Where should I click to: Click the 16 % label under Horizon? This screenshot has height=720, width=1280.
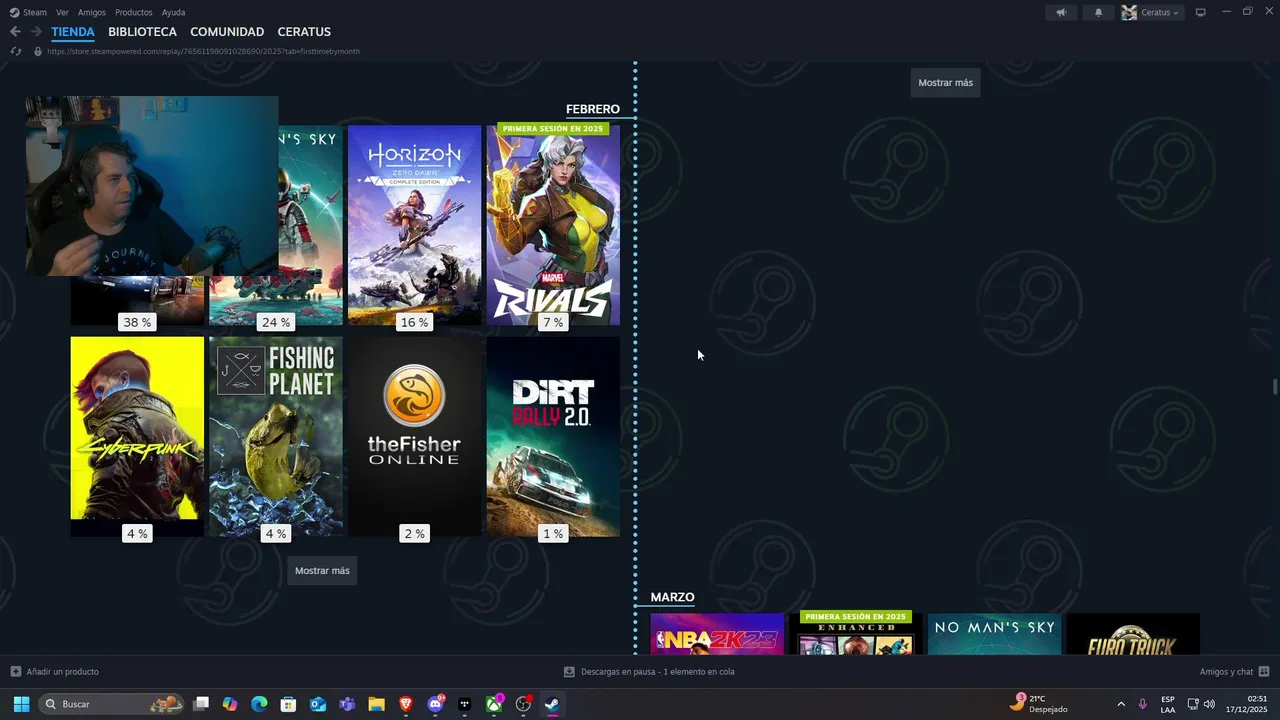(x=414, y=322)
